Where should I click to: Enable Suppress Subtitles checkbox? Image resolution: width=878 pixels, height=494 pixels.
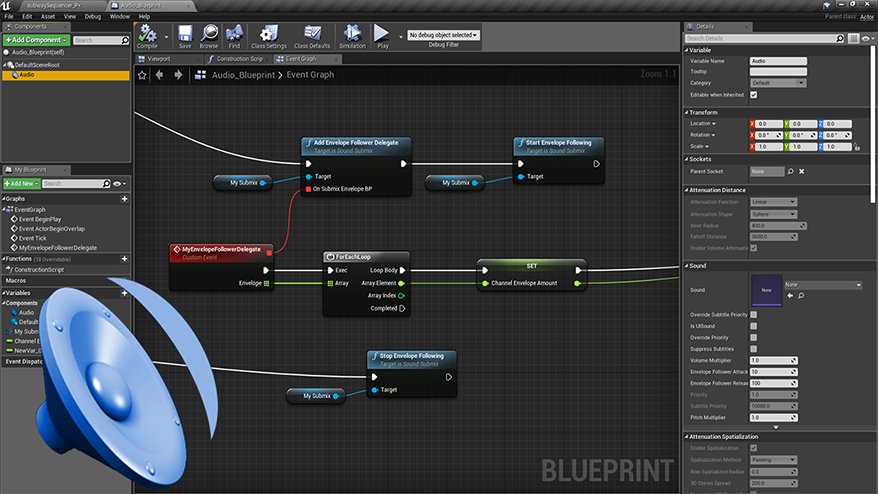pos(754,349)
